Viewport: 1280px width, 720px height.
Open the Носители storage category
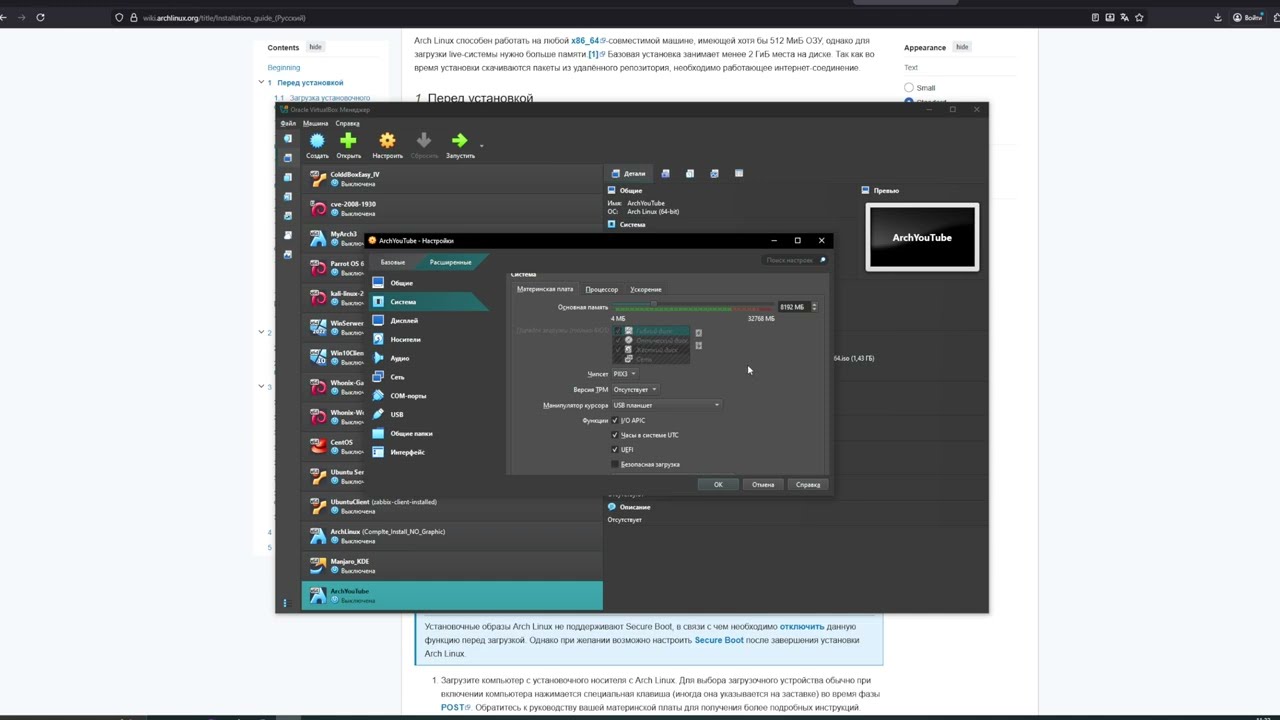[x=427, y=340]
